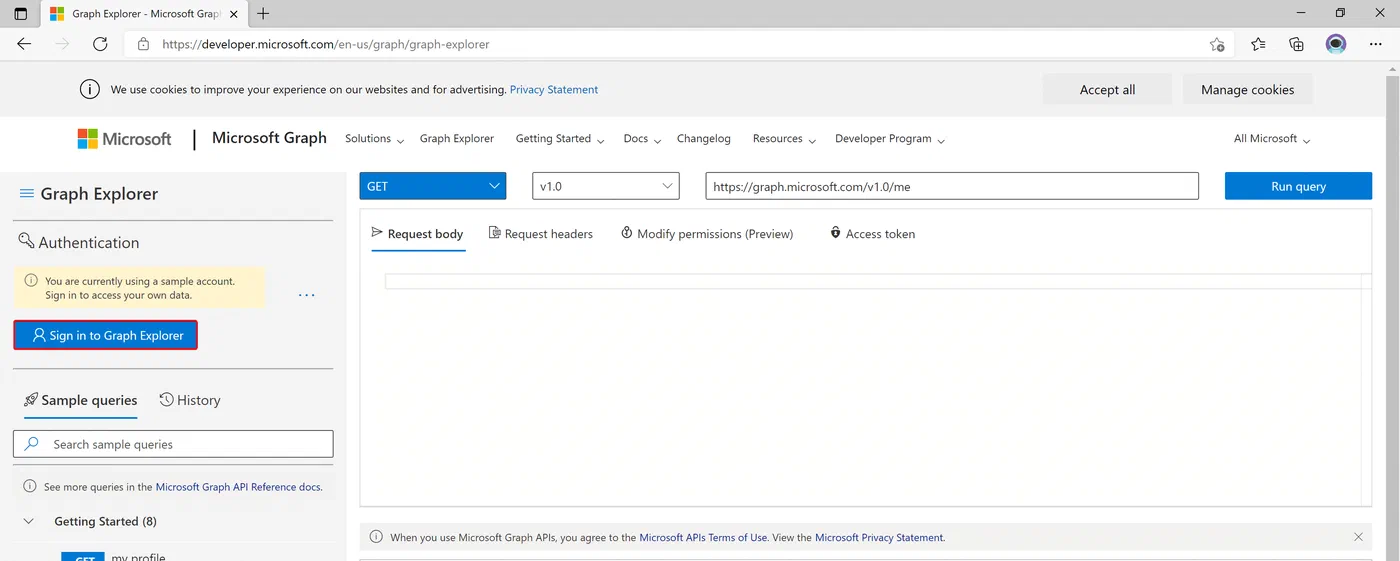The height and width of the screenshot is (561, 1400).
Task: Add page to favorites star icon
Action: (1217, 44)
